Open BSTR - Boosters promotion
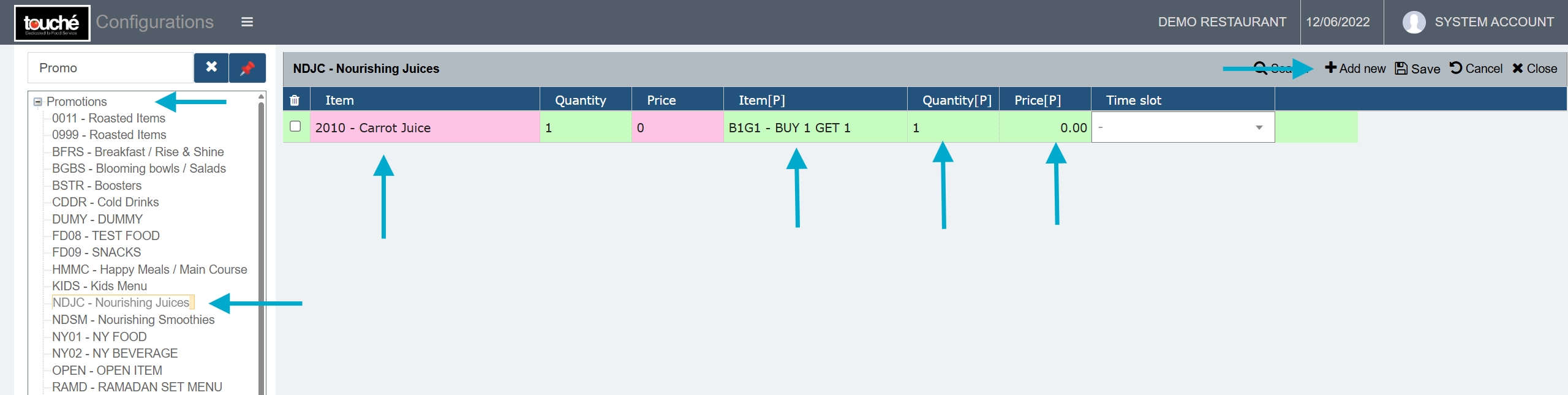The width and height of the screenshot is (1568, 395). point(97,186)
